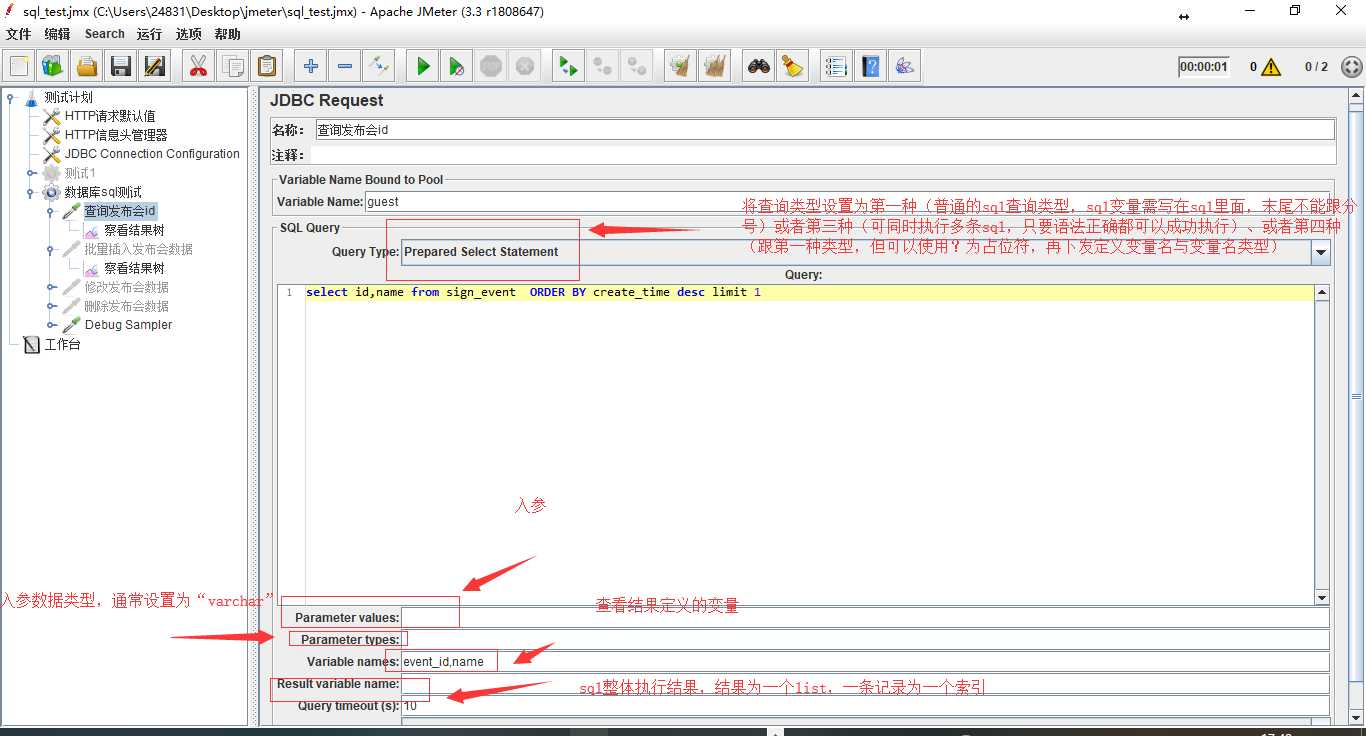Click the grey Stop test icon
The width and height of the screenshot is (1366, 736).
tap(491, 67)
